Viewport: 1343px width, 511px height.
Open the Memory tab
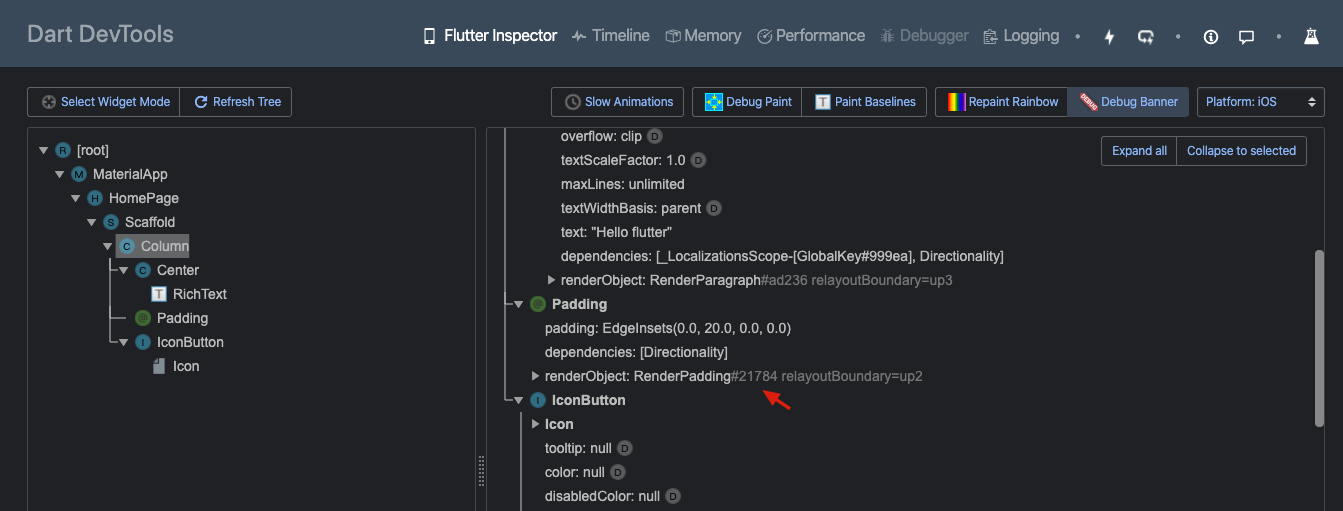703,36
